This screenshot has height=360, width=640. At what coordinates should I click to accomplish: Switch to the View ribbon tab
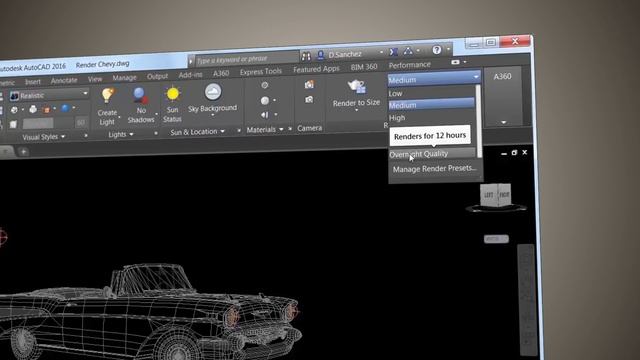pyautogui.click(x=95, y=79)
